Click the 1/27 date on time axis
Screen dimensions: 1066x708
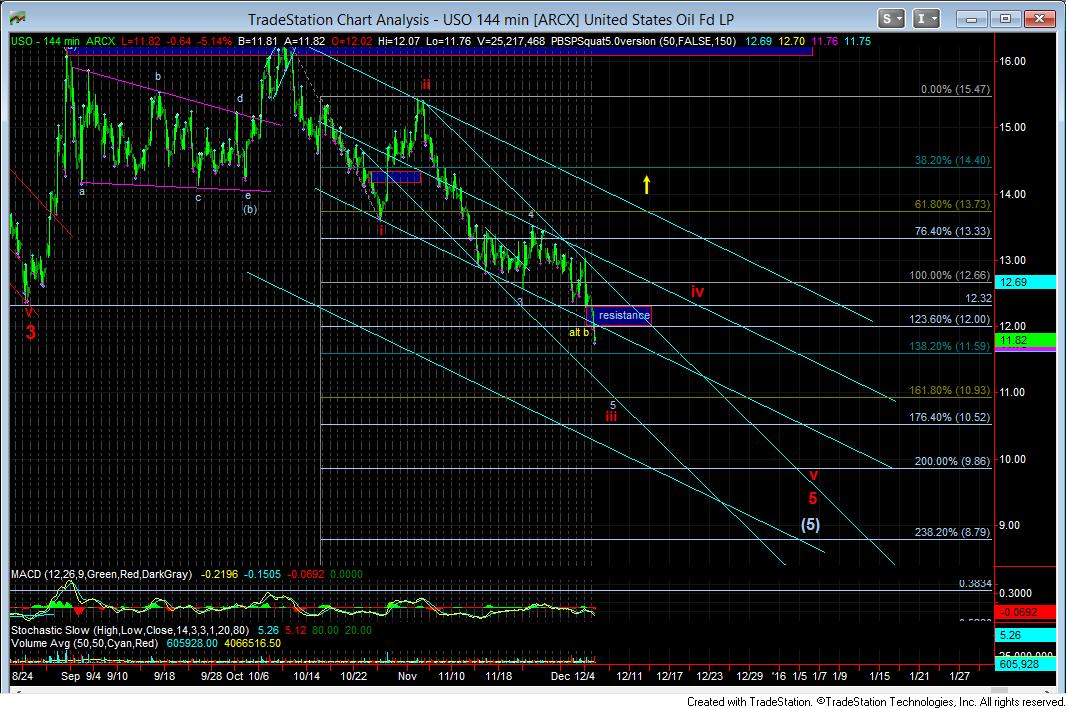point(959,676)
